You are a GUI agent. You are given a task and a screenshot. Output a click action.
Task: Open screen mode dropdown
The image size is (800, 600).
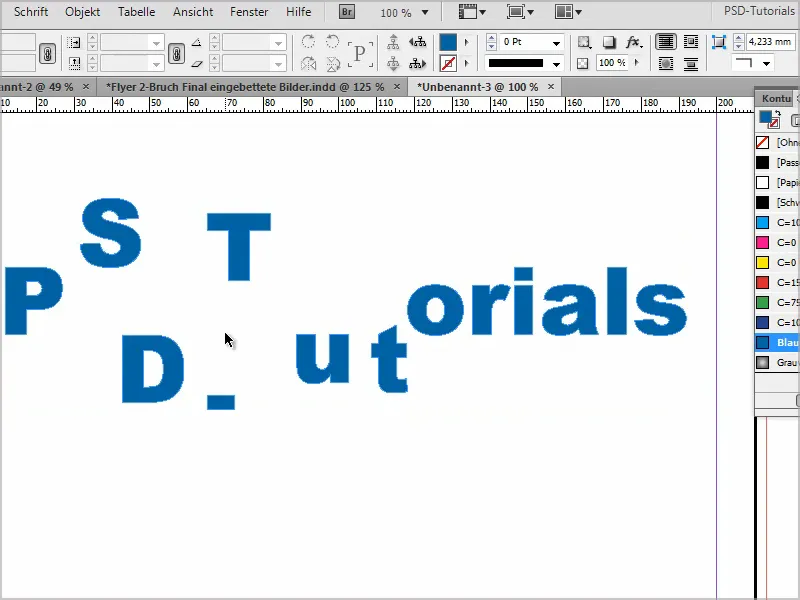[520, 12]
